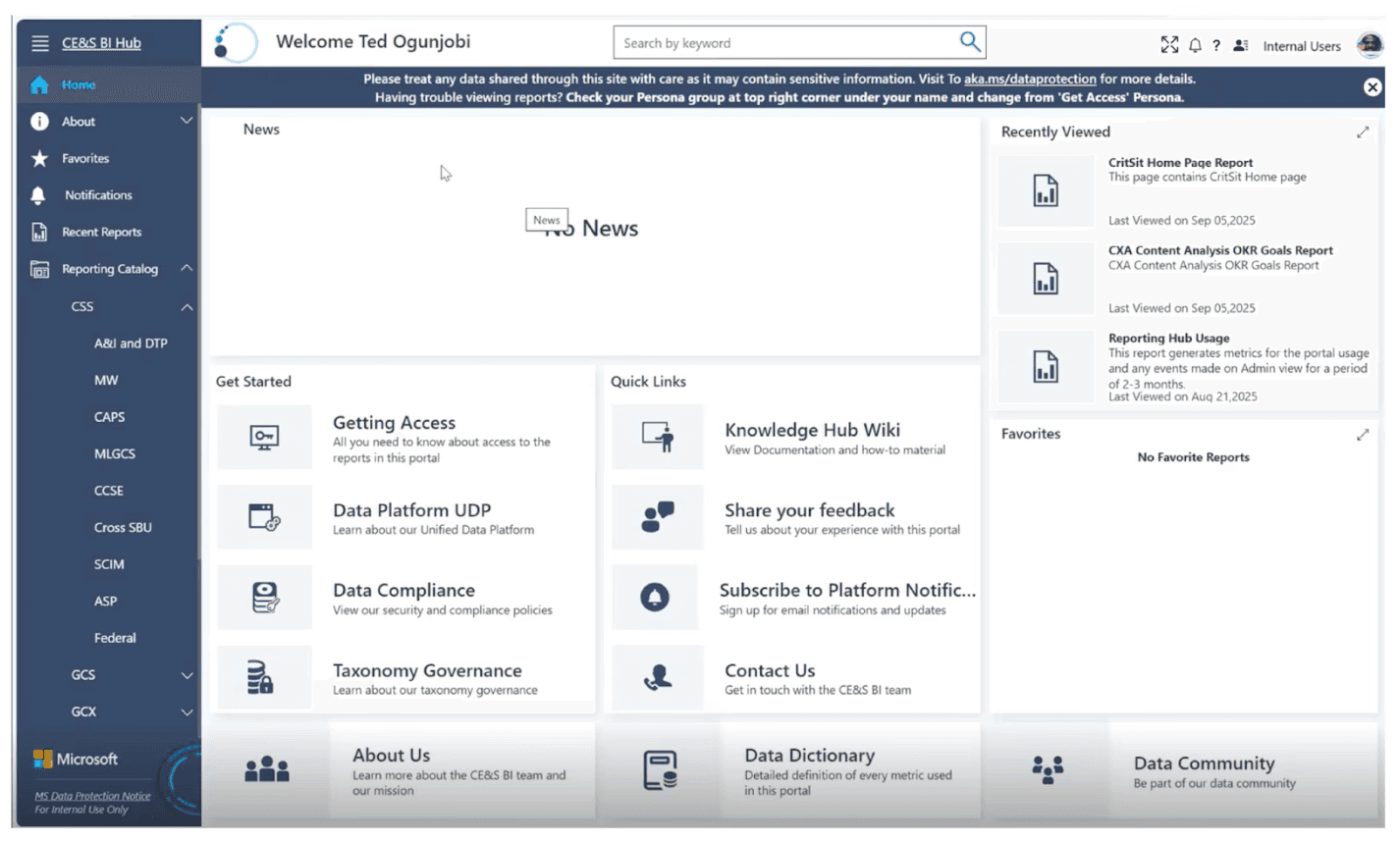Image resolution: width=1400 pixels, height=843 pixels.
Task: Open Data Compliance database icon tile
Action: point(264,597)
